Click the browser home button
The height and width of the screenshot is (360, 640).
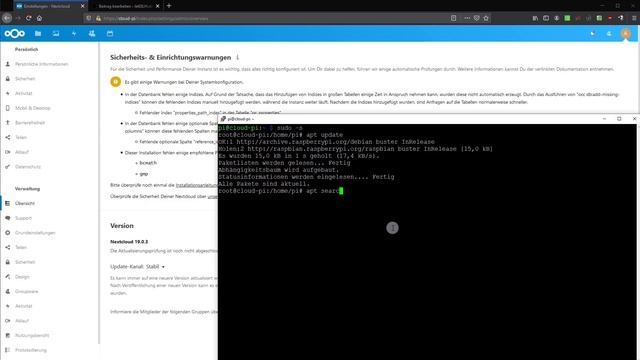[x=39, y=18]
